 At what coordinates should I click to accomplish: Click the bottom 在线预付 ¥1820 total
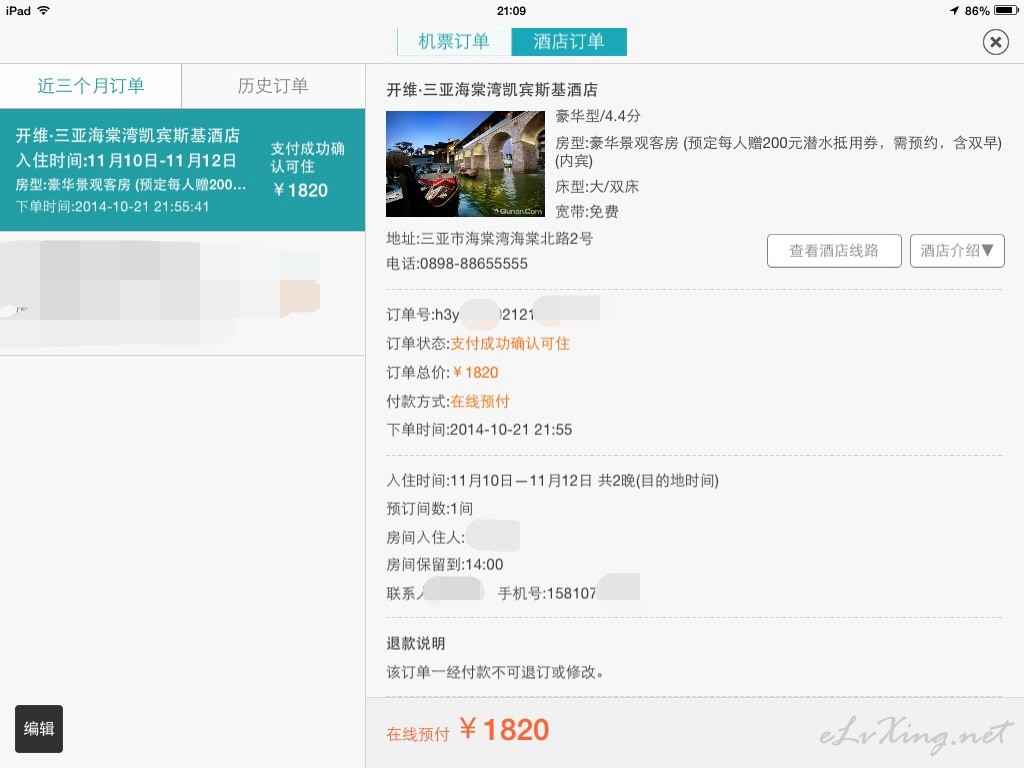[x=468, y=730]
